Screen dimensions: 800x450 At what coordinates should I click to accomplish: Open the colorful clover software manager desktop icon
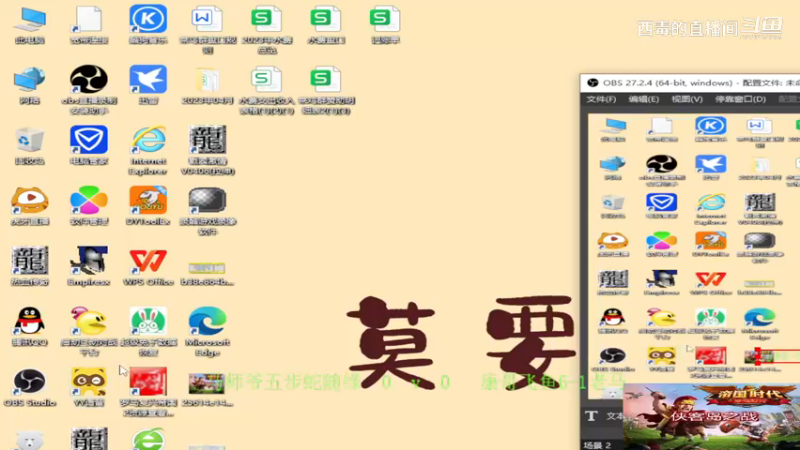(89, 205)
